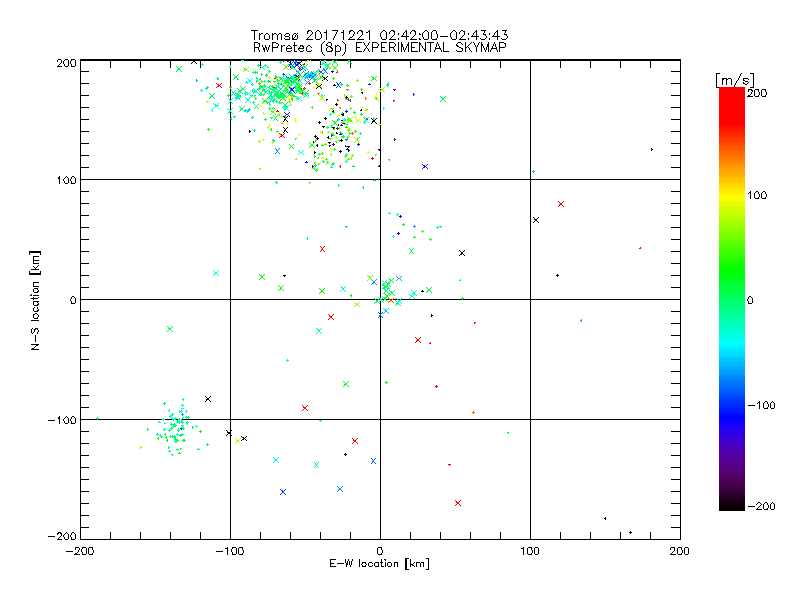Select the 'N-S location [km]' axis label
The image size is (800, 600).
click(x=35, y=300)
